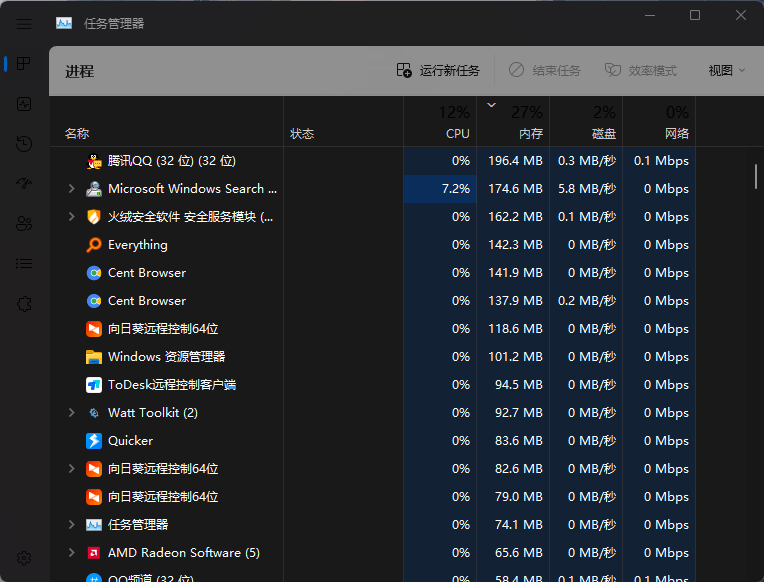Sort by CPU column header

440,122
